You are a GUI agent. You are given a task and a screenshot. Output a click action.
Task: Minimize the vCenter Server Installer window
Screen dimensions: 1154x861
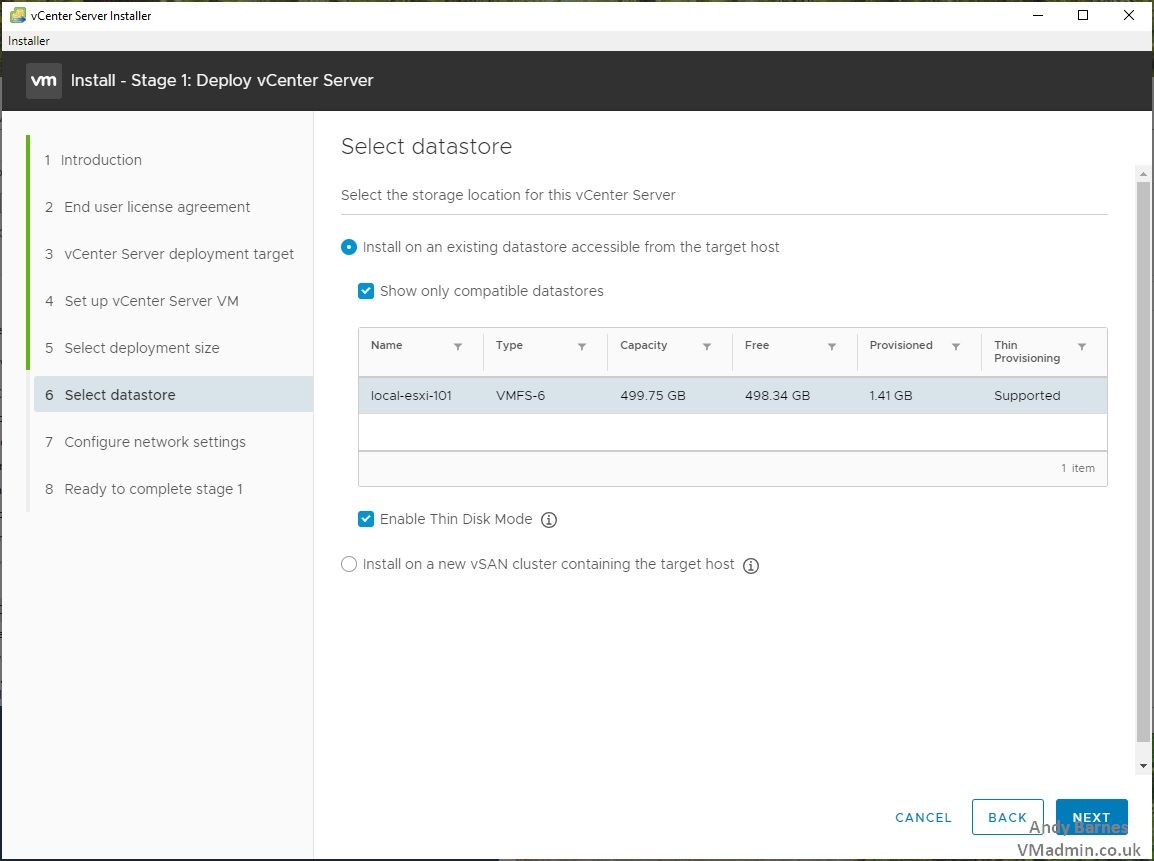1038,15
